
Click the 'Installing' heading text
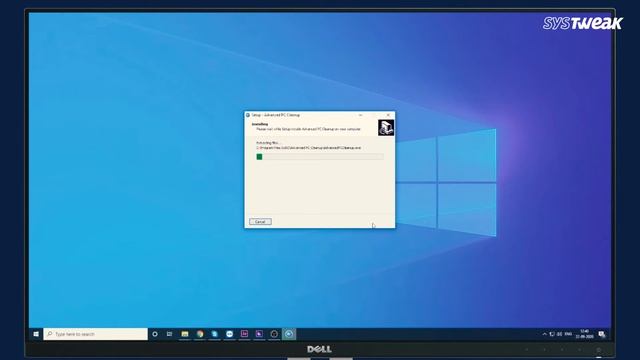pos(260,124)
